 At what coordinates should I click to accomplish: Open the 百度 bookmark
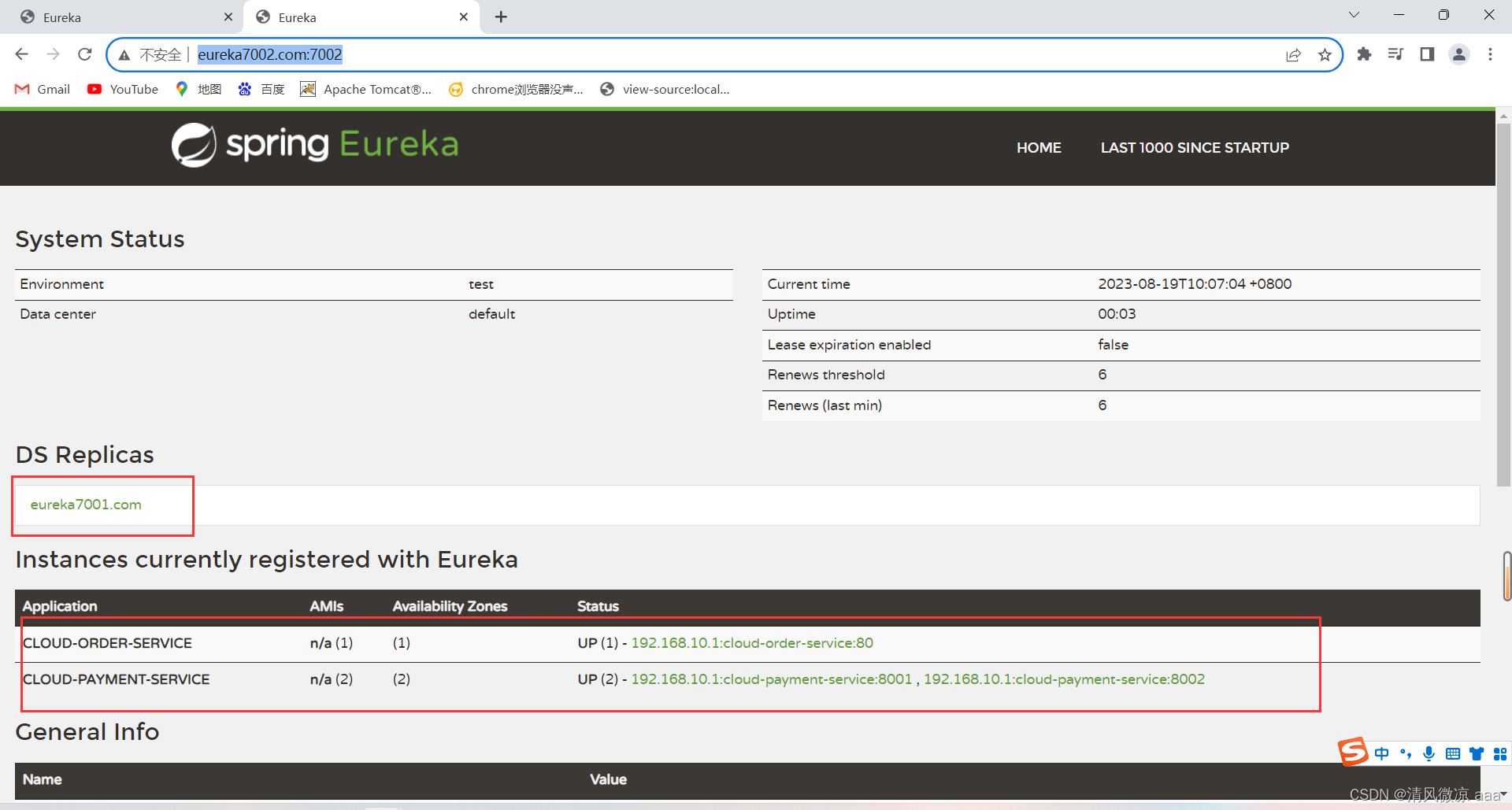[261, 89]
